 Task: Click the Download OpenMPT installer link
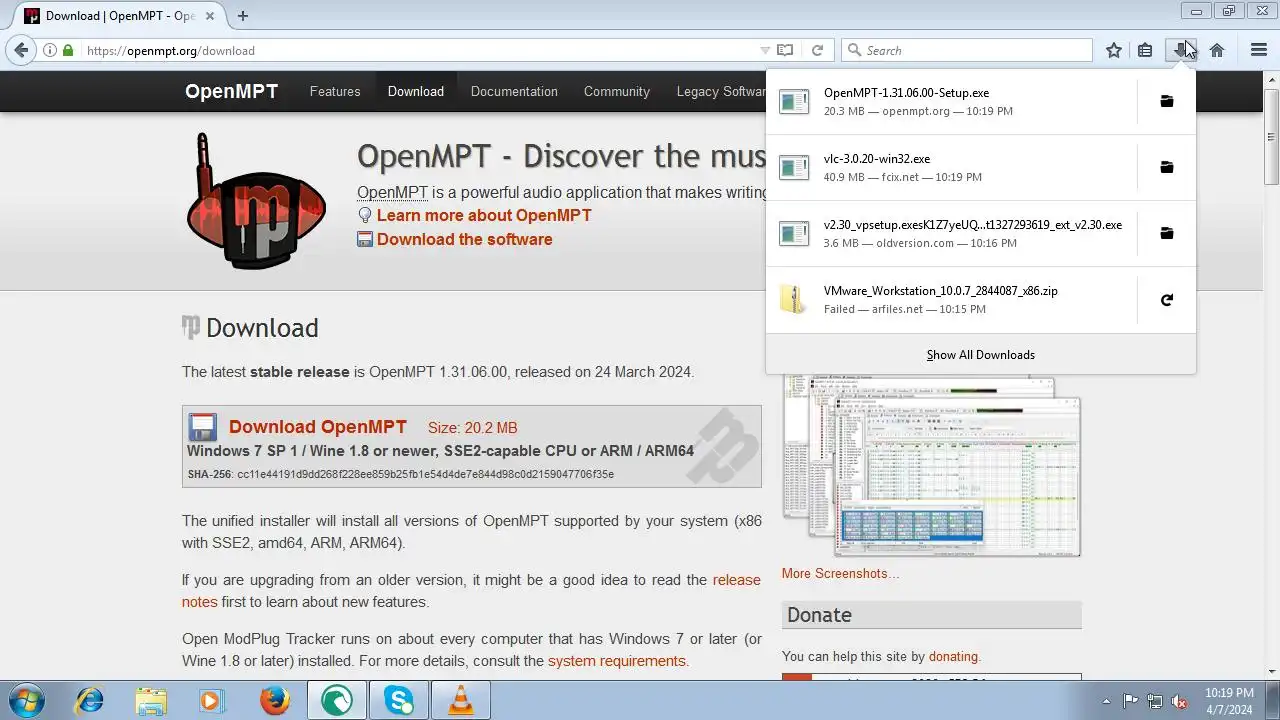318,427
